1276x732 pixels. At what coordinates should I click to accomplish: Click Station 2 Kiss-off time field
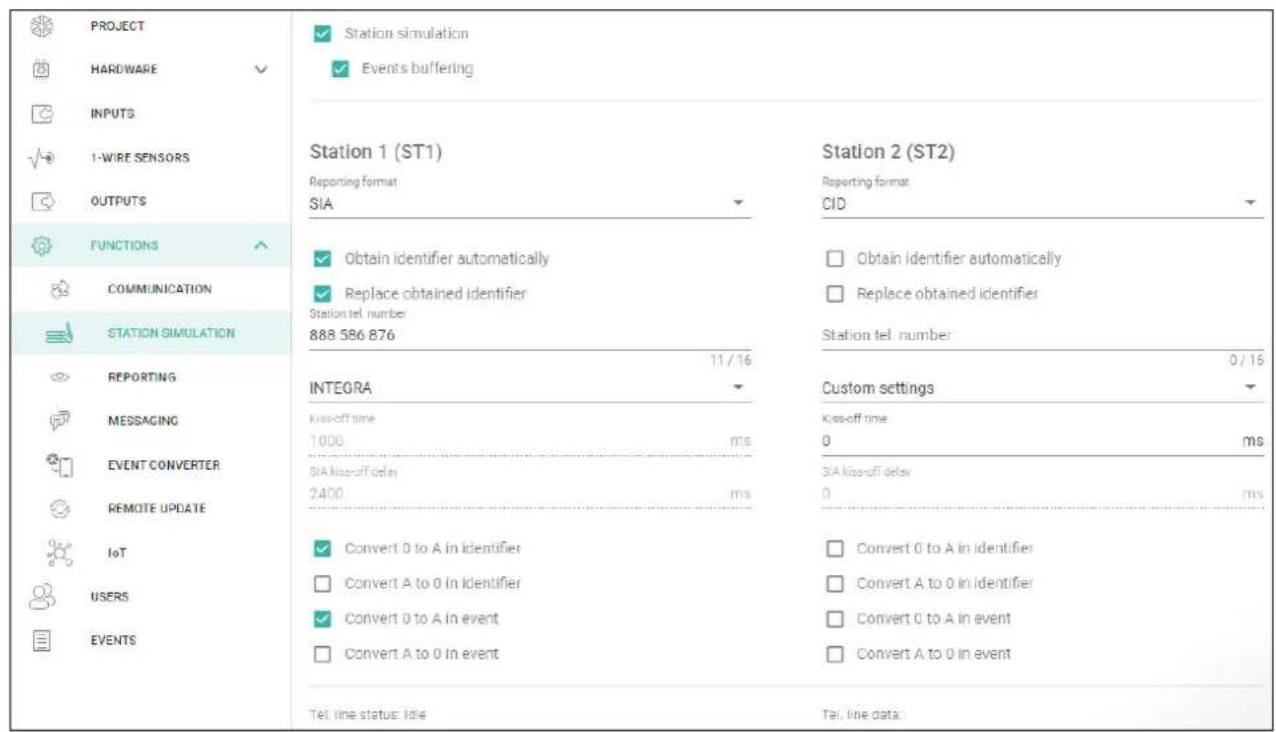pos(1041,441)
